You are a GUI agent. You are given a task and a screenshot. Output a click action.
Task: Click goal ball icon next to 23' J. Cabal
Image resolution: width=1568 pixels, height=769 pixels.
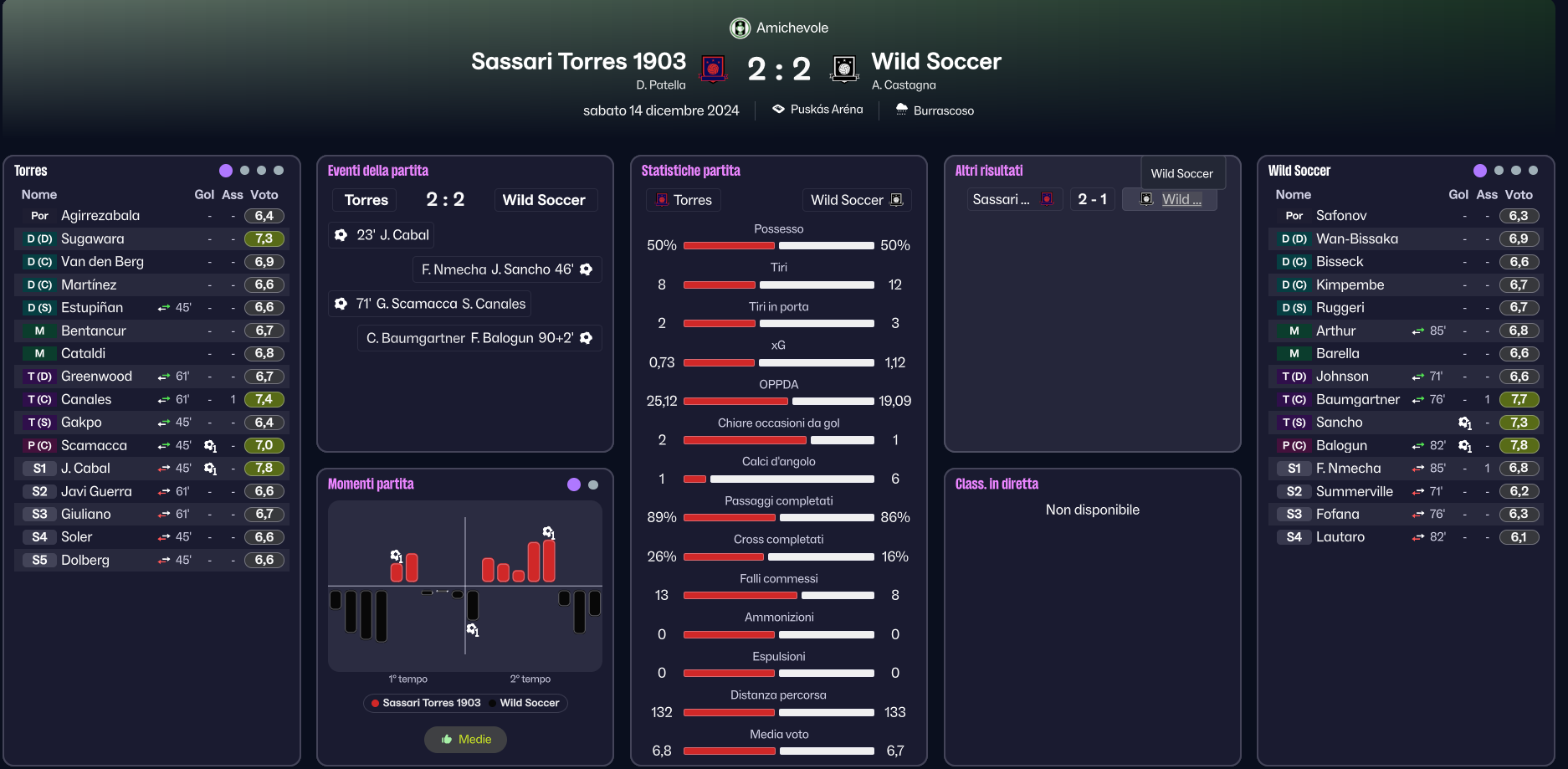pos(341,235)
